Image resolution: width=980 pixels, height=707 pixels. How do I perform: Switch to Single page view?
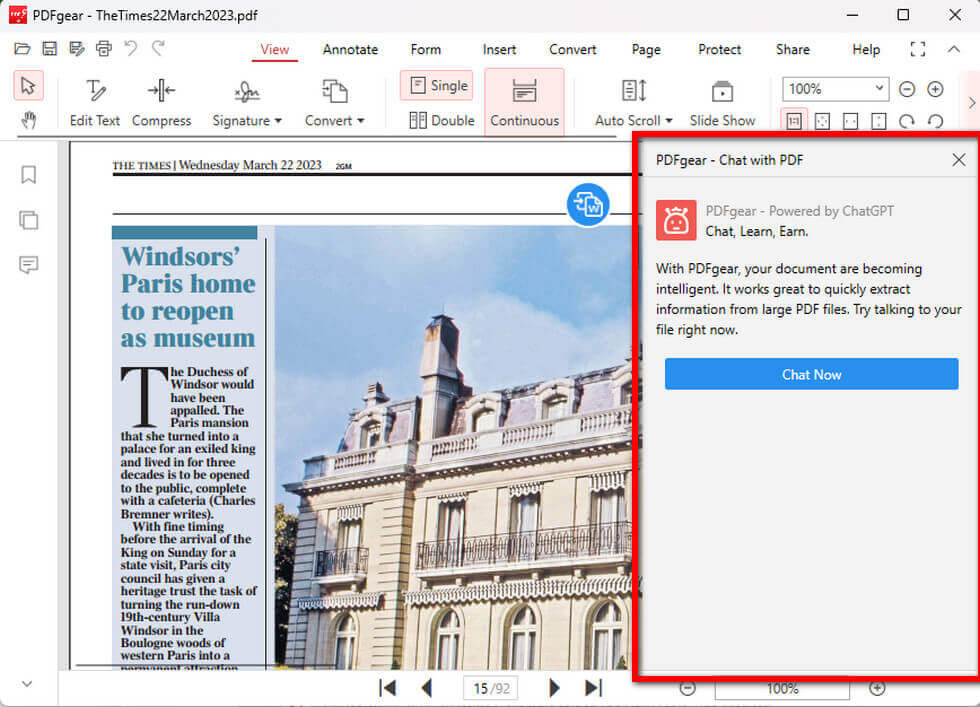pyautogui.click(x=438, y=86)
